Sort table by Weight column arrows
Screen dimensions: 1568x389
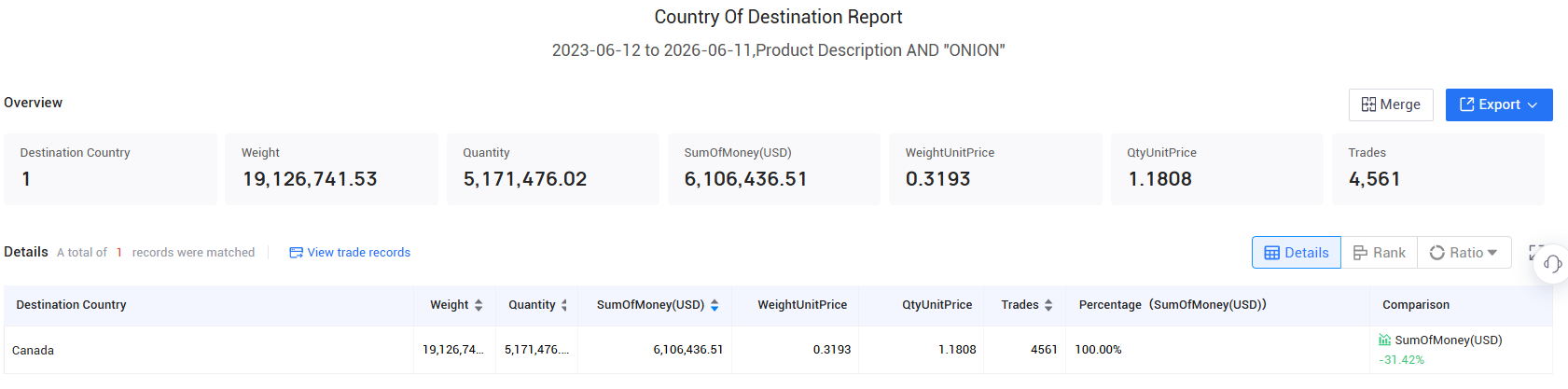coord(479,305)
